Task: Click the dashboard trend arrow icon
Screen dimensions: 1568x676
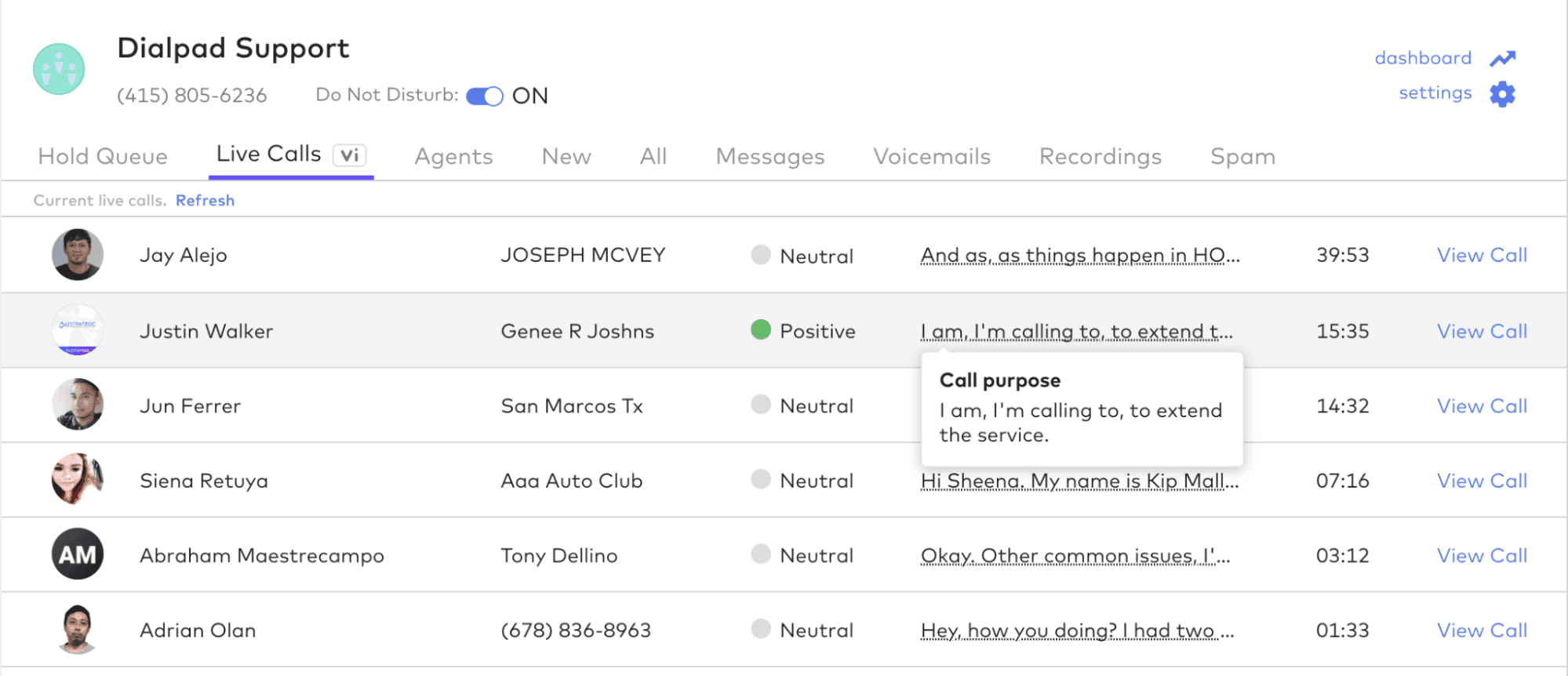Action: (x=1502, y=59)
